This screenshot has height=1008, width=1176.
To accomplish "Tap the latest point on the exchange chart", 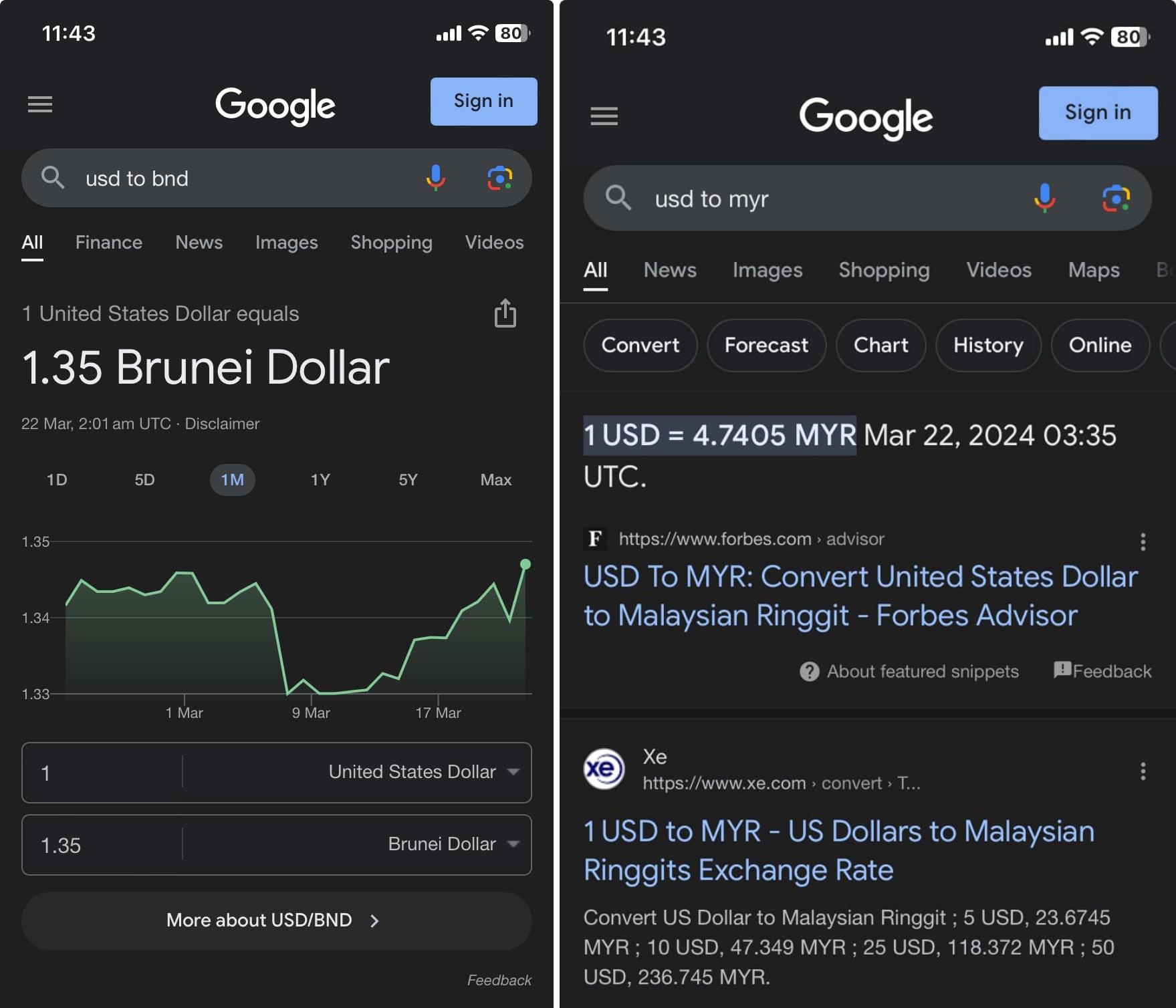I will pos(525,565).
